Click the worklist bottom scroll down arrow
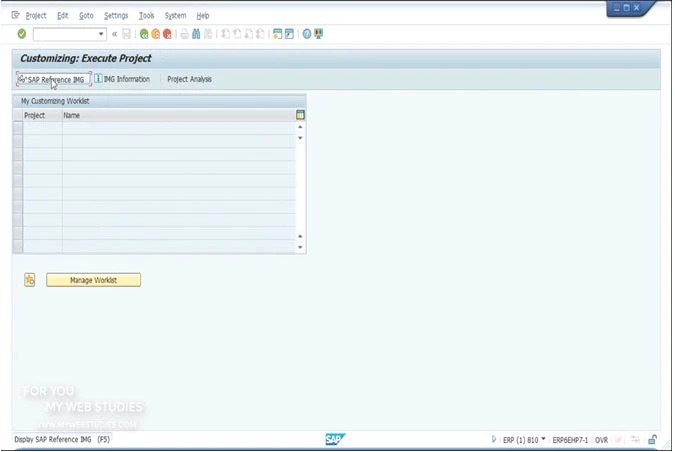The height and width of the screenshot is (452, 675). click(x=300, y=247)
